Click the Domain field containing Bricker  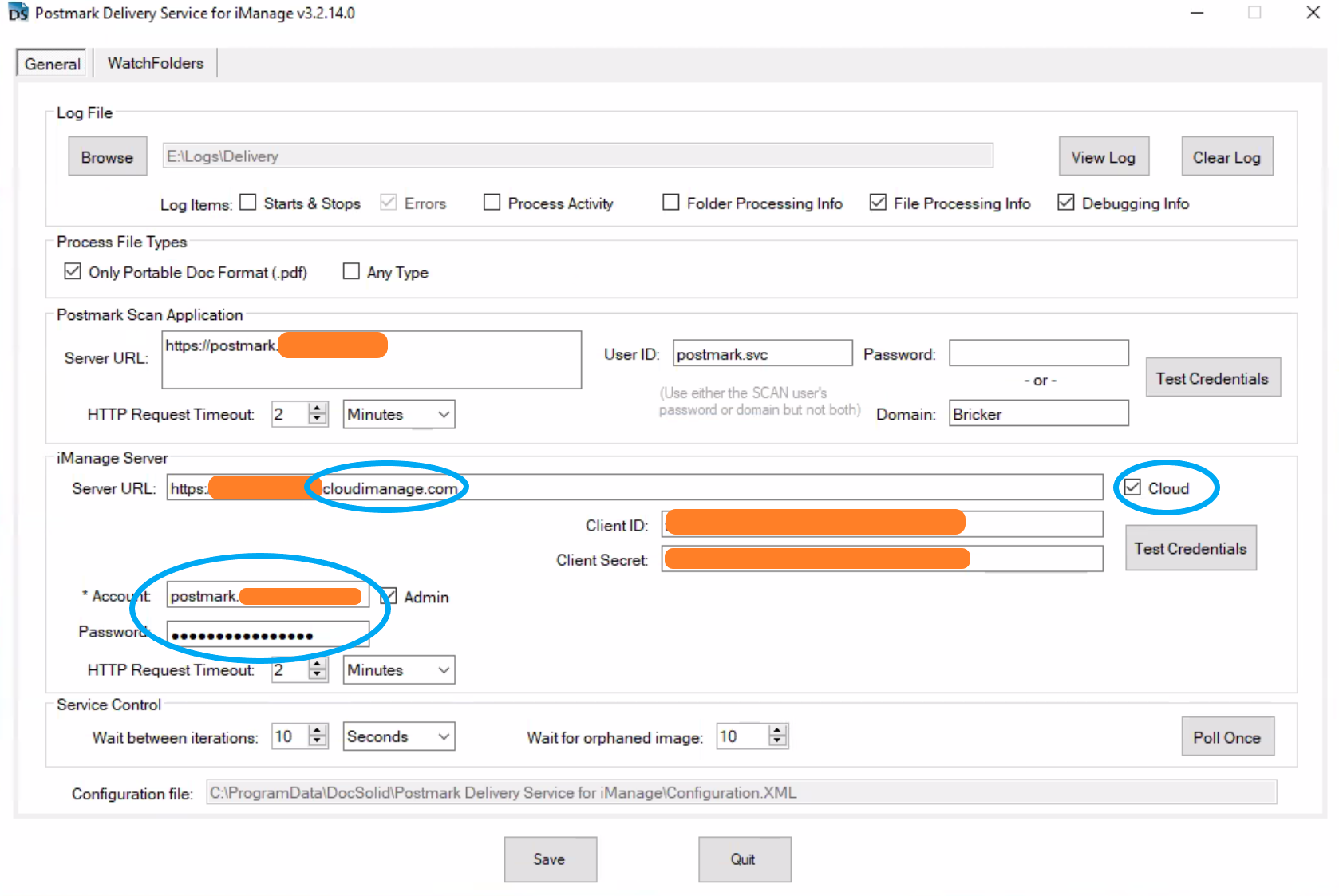pyautogui.click(x=1039, y=413)
